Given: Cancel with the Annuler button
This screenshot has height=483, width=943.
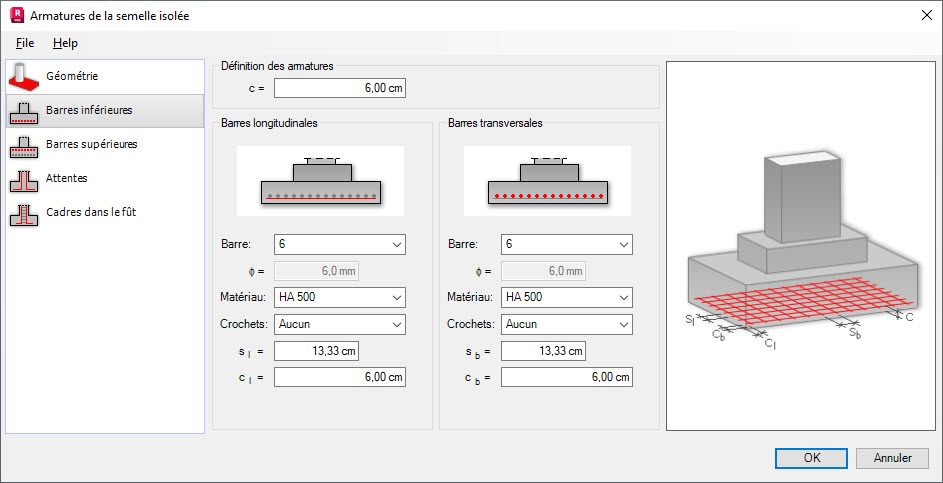Looking at the screenshot, I should click(x=892, y=458).
